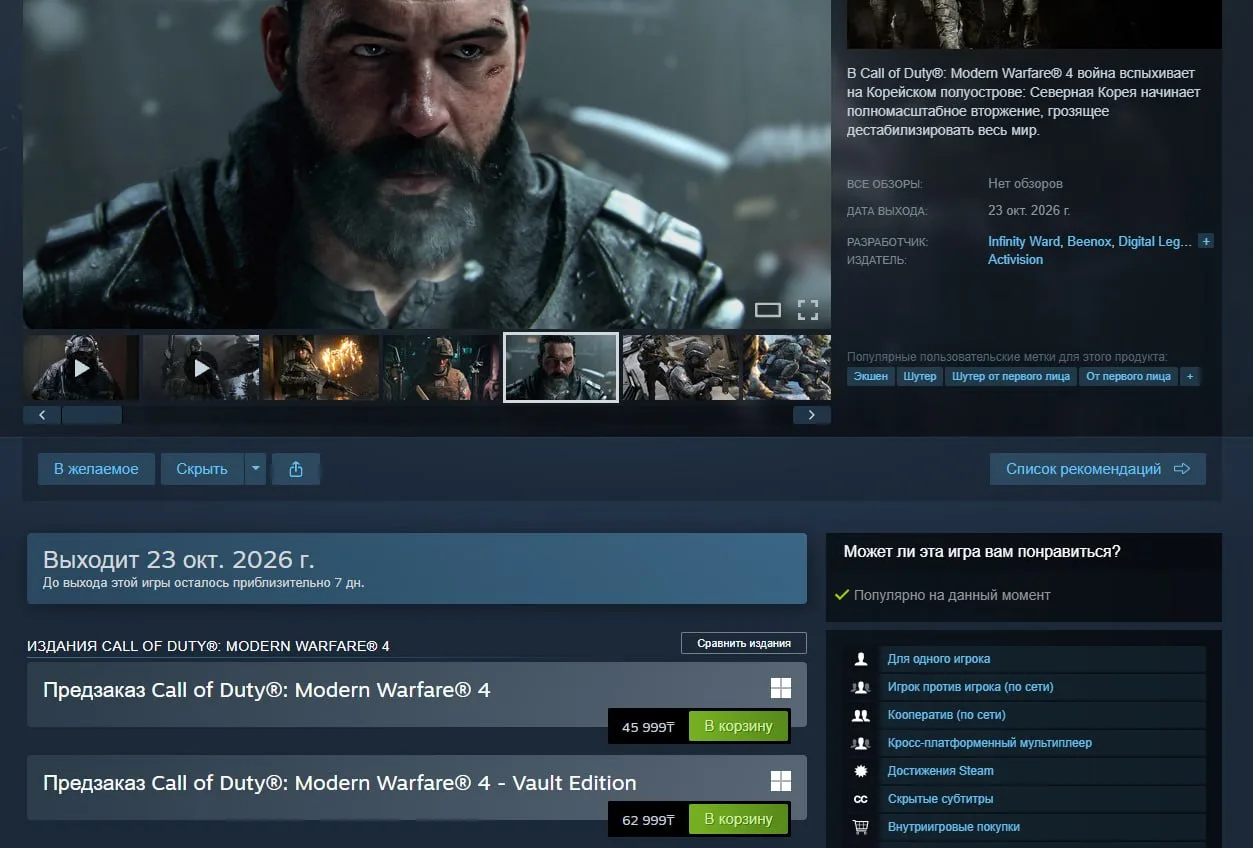
Task: Select the fourth thumbnail of soldier in helmet
Action: (441, 368)
